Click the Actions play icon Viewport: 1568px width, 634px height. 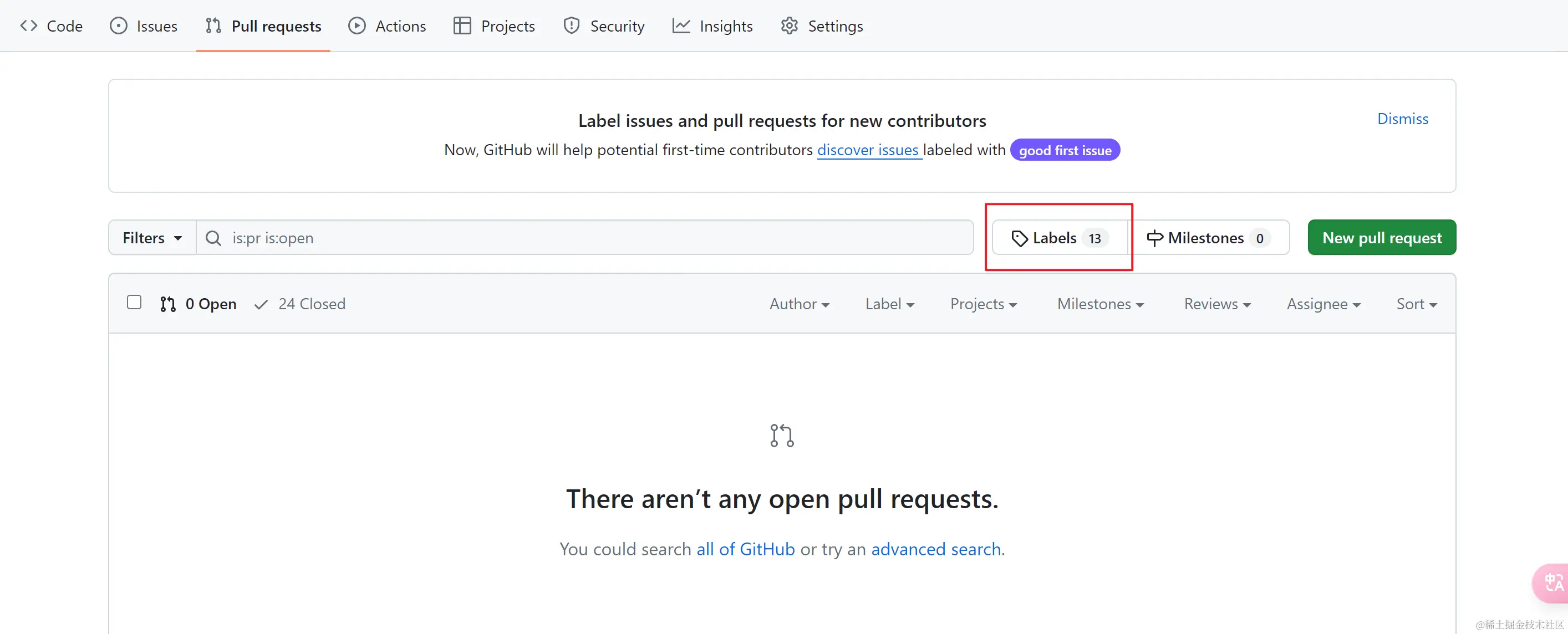click(x=357, y=26)
